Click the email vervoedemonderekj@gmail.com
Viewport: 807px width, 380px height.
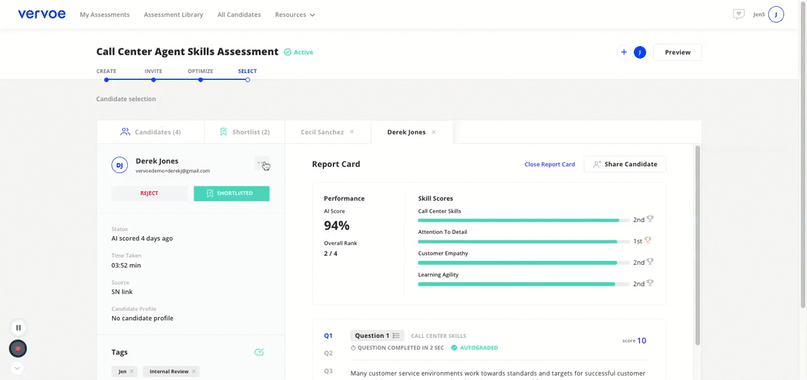172,171
